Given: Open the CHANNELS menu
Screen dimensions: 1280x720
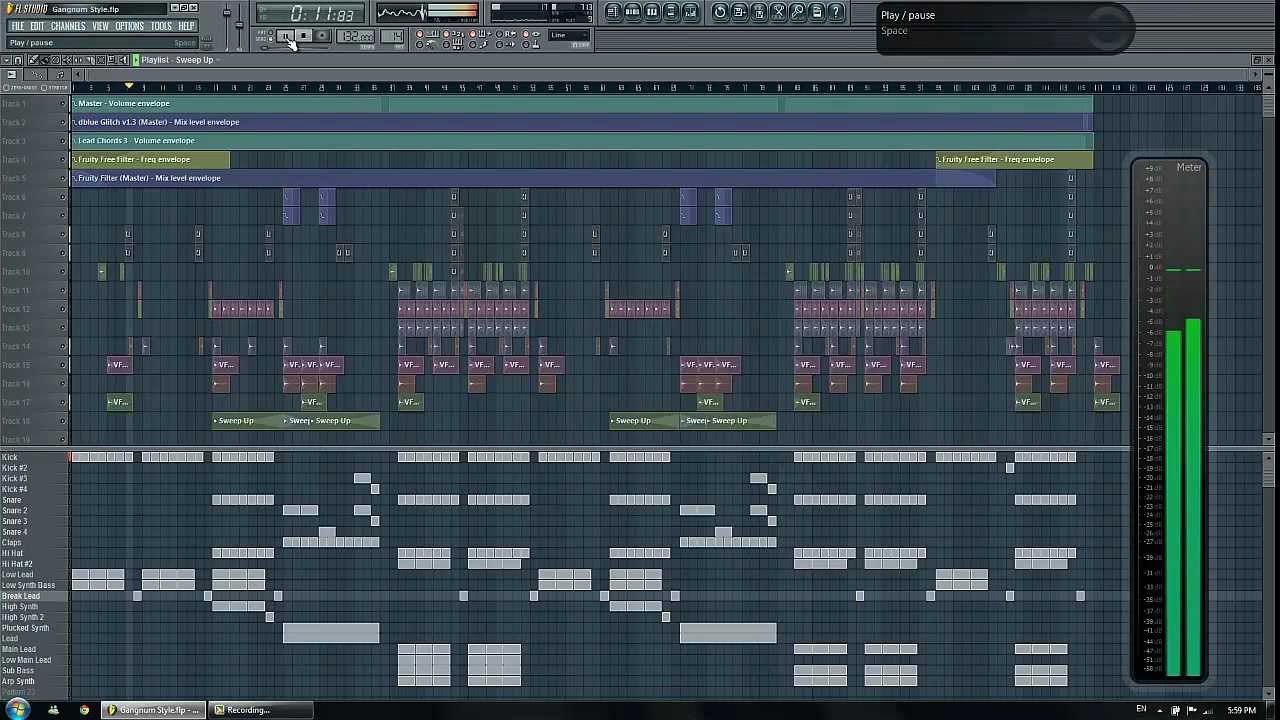Looking at the screenshot, I should (68, 26).
